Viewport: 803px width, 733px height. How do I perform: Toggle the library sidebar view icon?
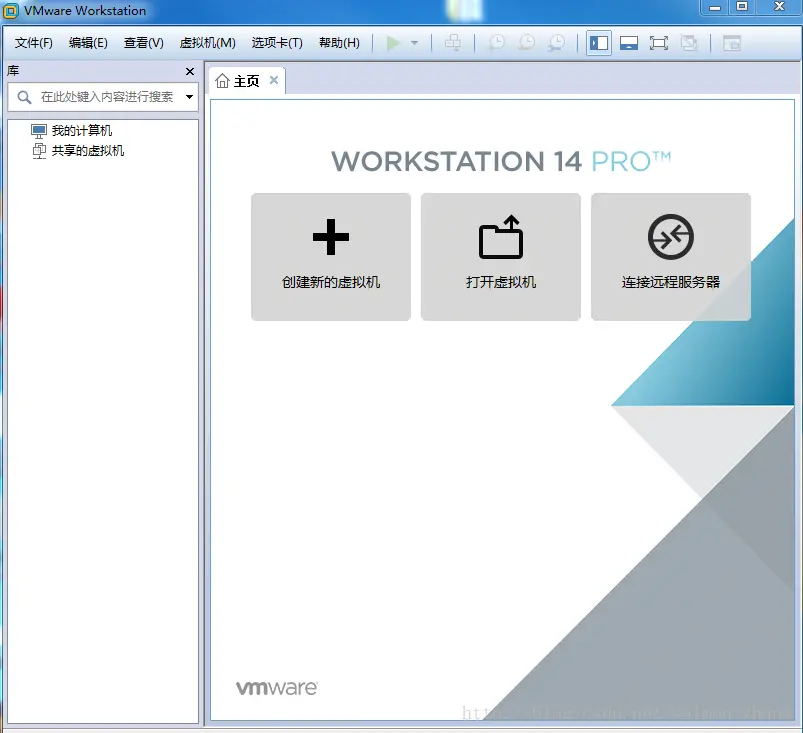[x=599, y=43]
